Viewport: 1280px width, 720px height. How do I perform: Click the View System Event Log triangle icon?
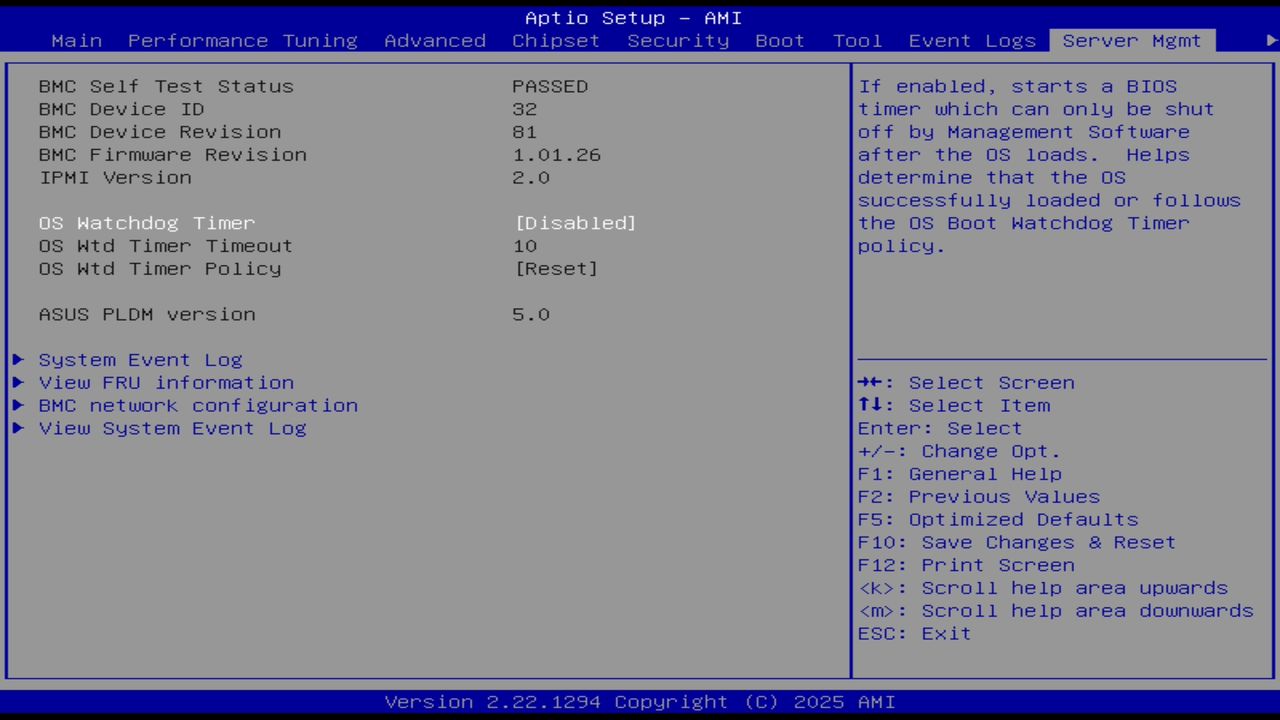point(18,428)
